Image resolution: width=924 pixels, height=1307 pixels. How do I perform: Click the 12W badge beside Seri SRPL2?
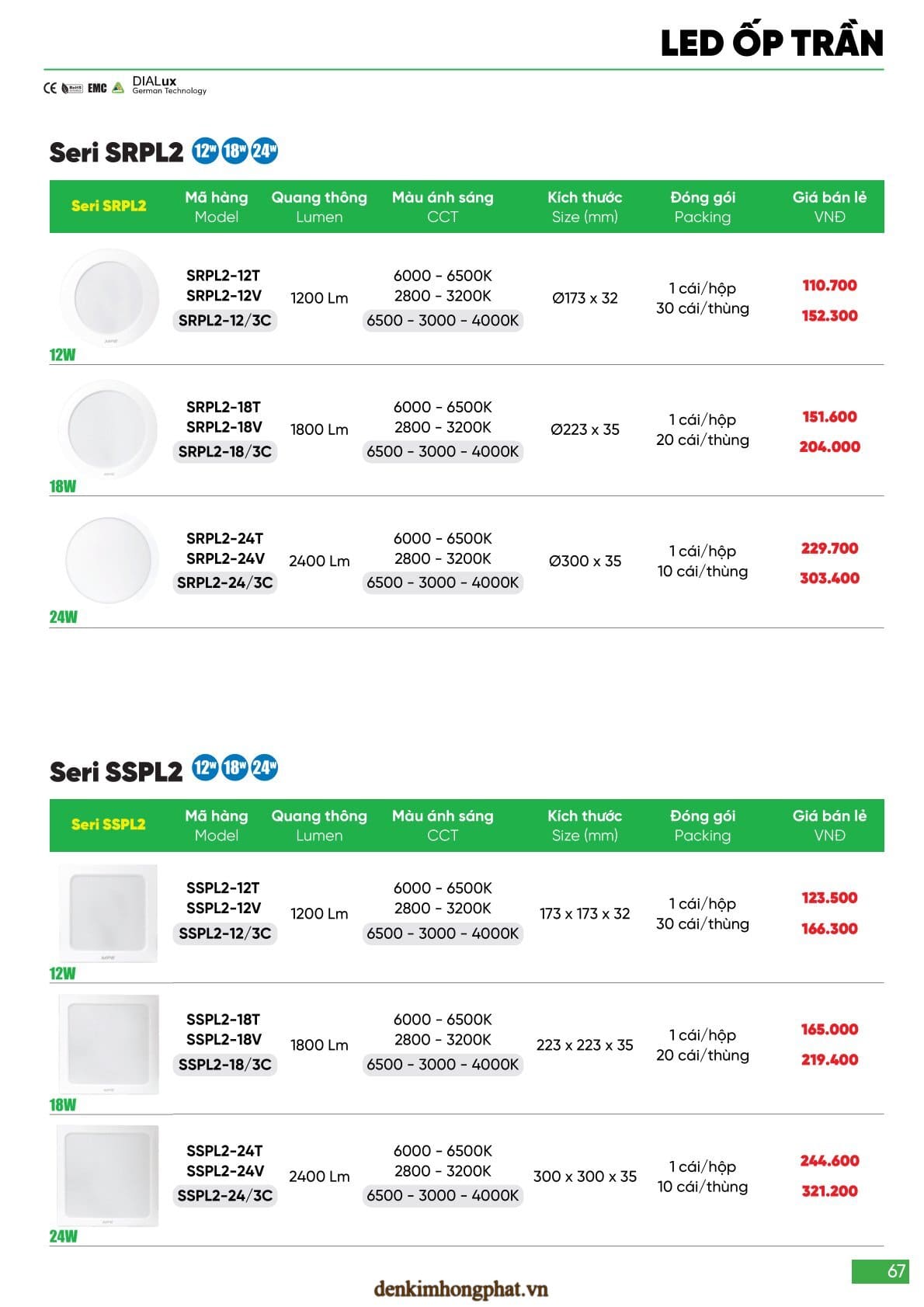coord(205,150)
